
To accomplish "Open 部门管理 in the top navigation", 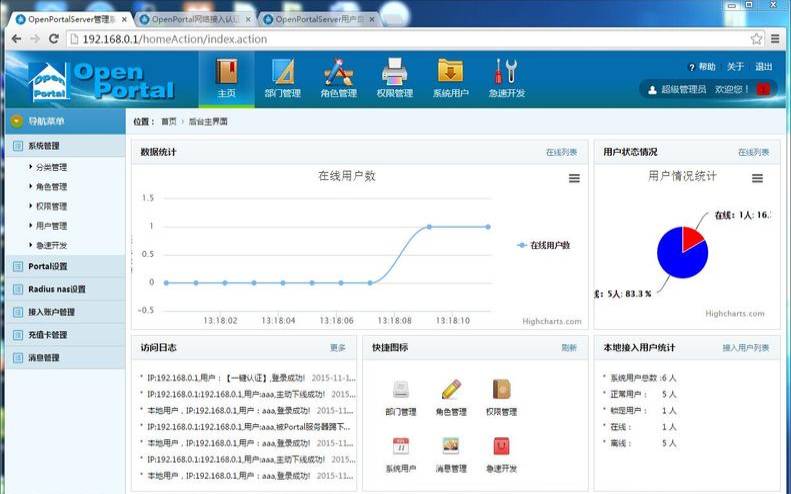I will (x=282, y=78).
